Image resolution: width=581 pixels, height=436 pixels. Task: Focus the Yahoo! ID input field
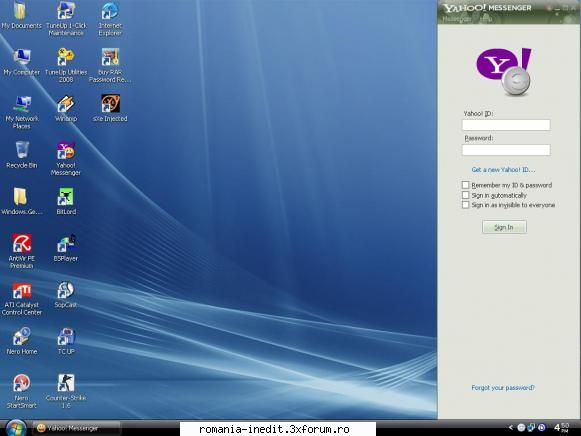(x=506, y=125)
